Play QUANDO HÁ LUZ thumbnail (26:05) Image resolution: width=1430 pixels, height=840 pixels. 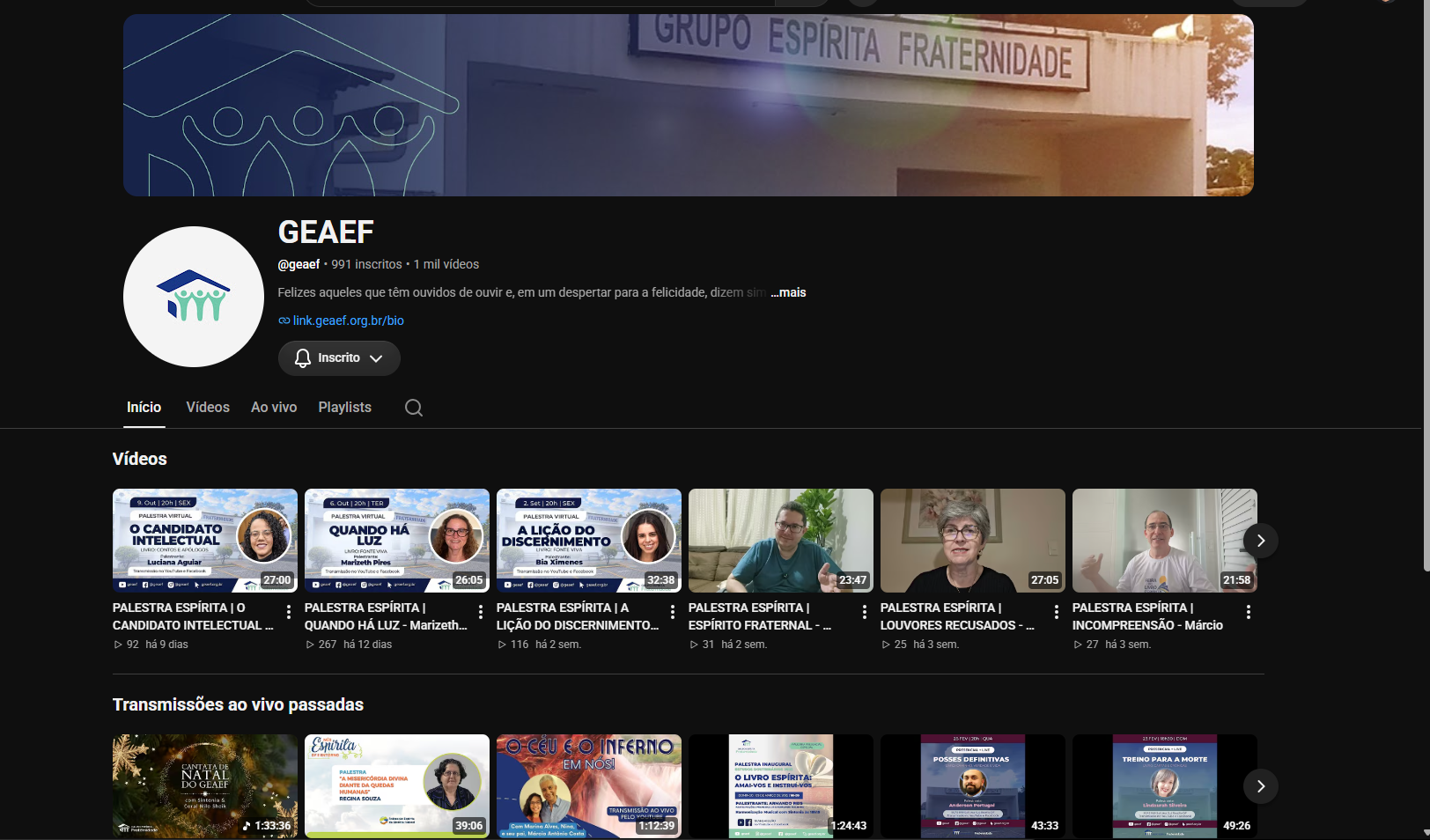[x=397, y=541]
